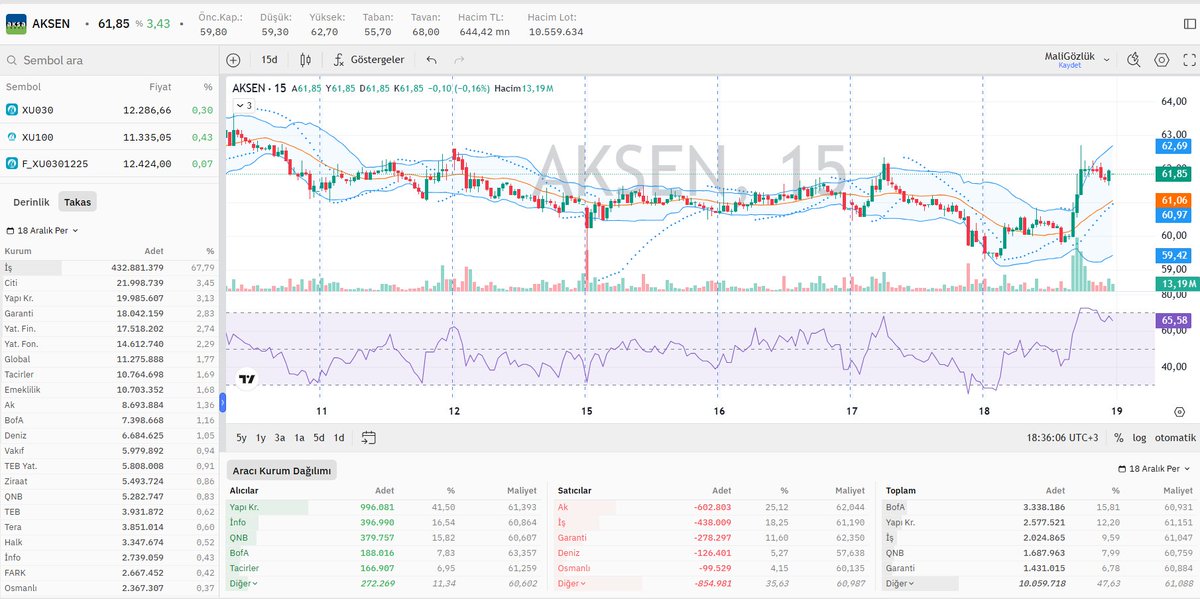1200x599 pixels.
Task: Select the candlestick chart style icon
Action: [x=305, y=59]
